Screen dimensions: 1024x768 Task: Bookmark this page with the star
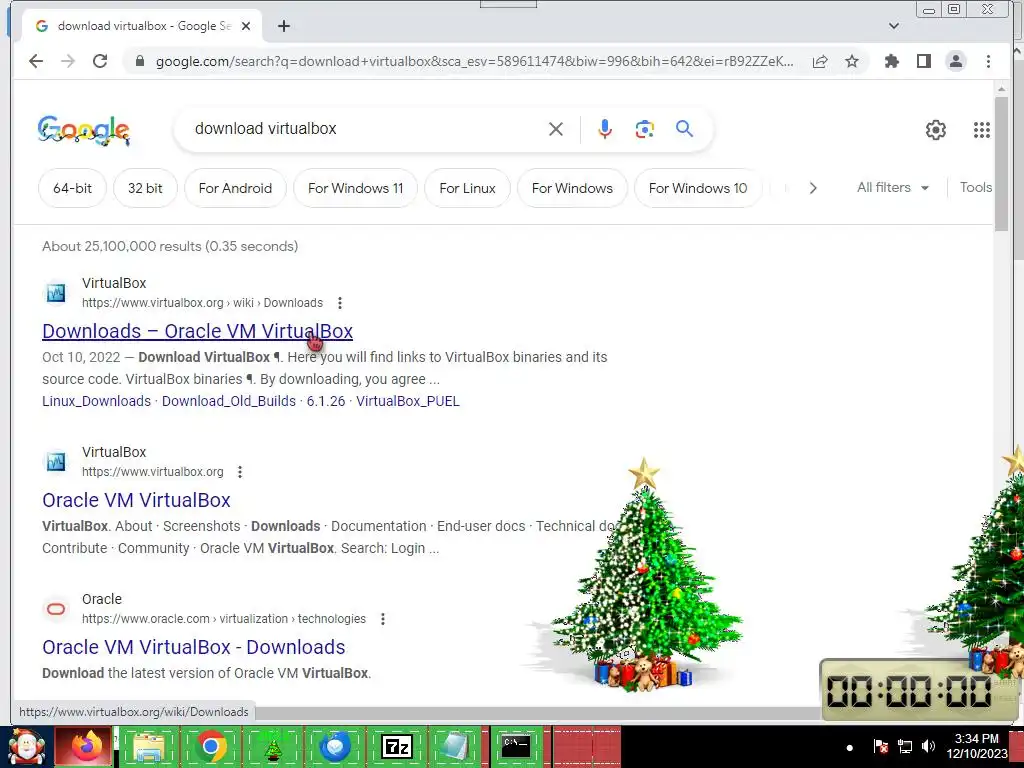(852, 61)
